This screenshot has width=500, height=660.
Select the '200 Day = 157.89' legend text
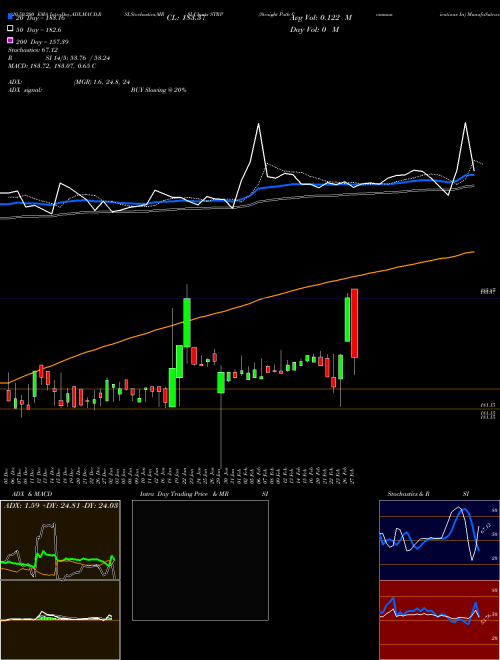click(x=42, y=42)
